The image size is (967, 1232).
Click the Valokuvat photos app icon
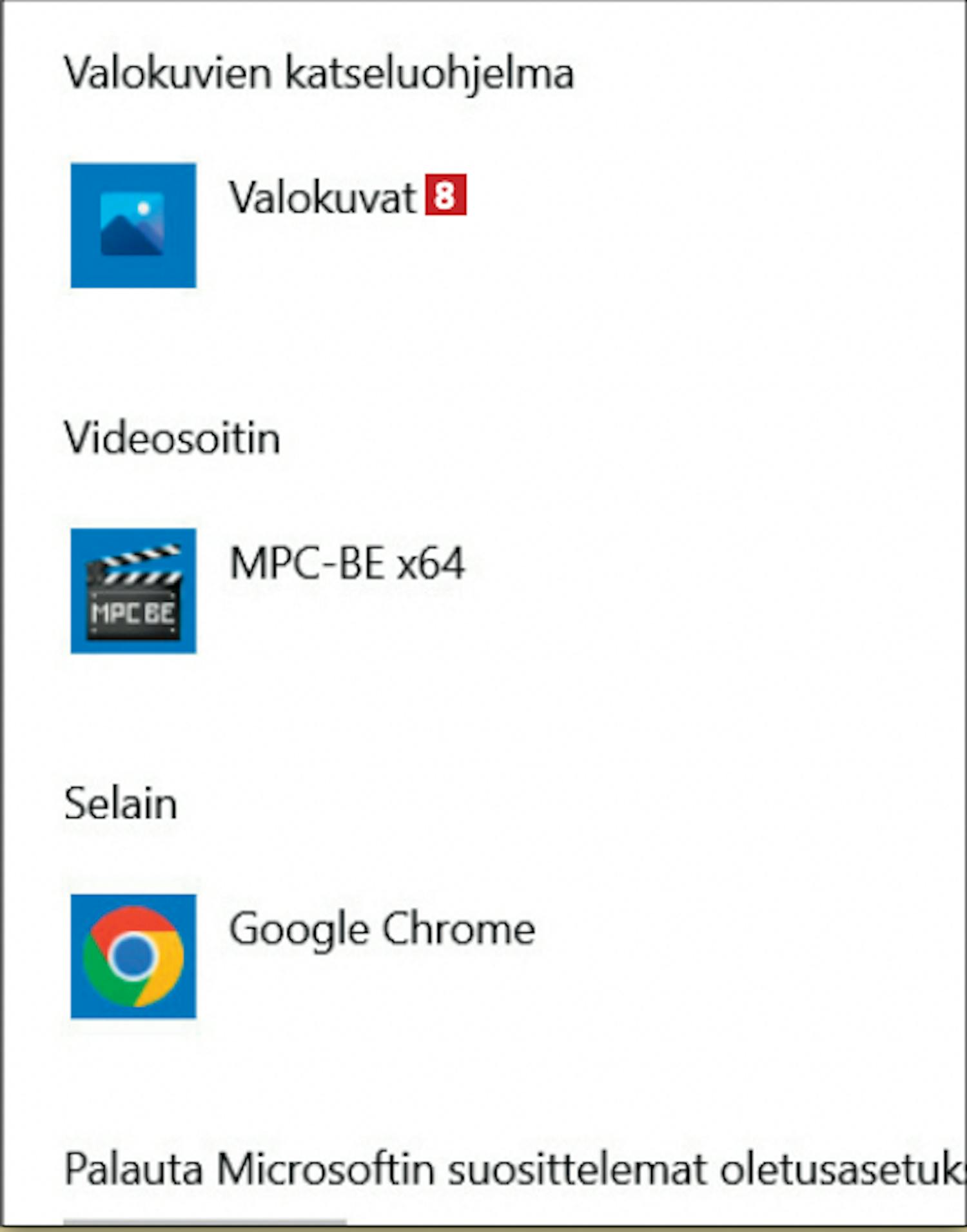(133, 225)
